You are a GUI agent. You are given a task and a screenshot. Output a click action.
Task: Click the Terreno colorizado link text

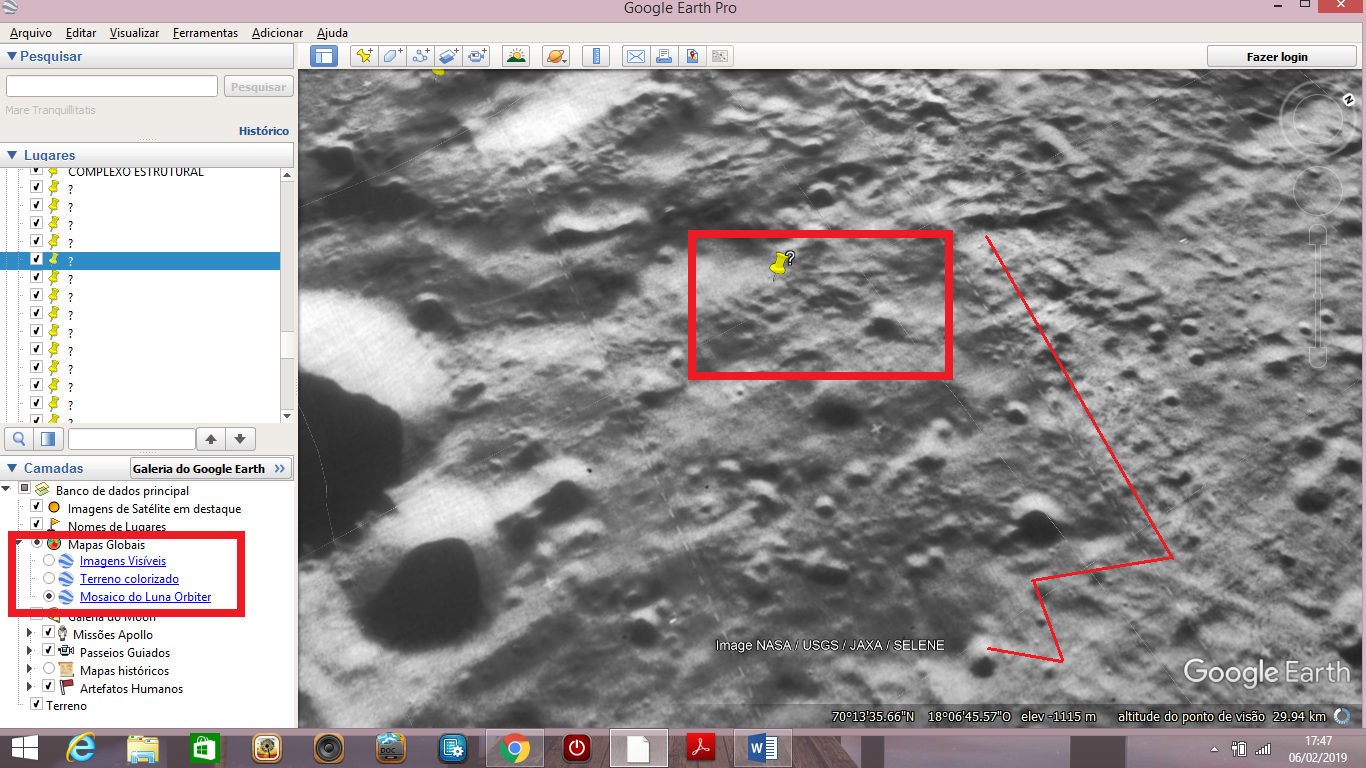pos(129,579)
